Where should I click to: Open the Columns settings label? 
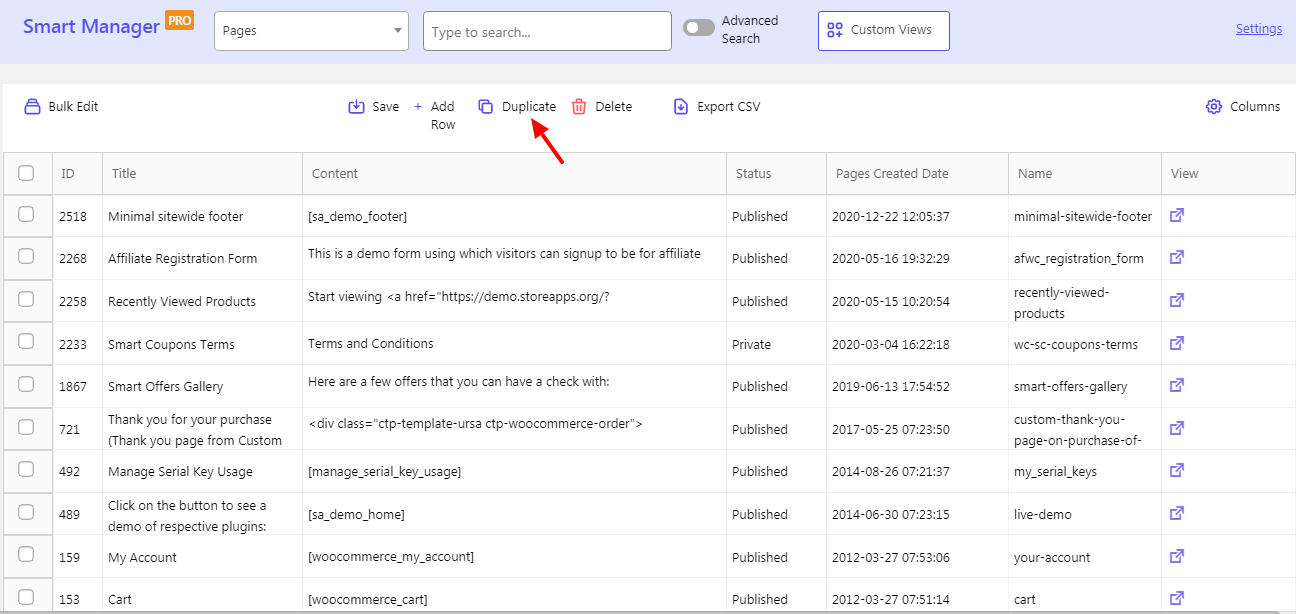click(1255, 106)
